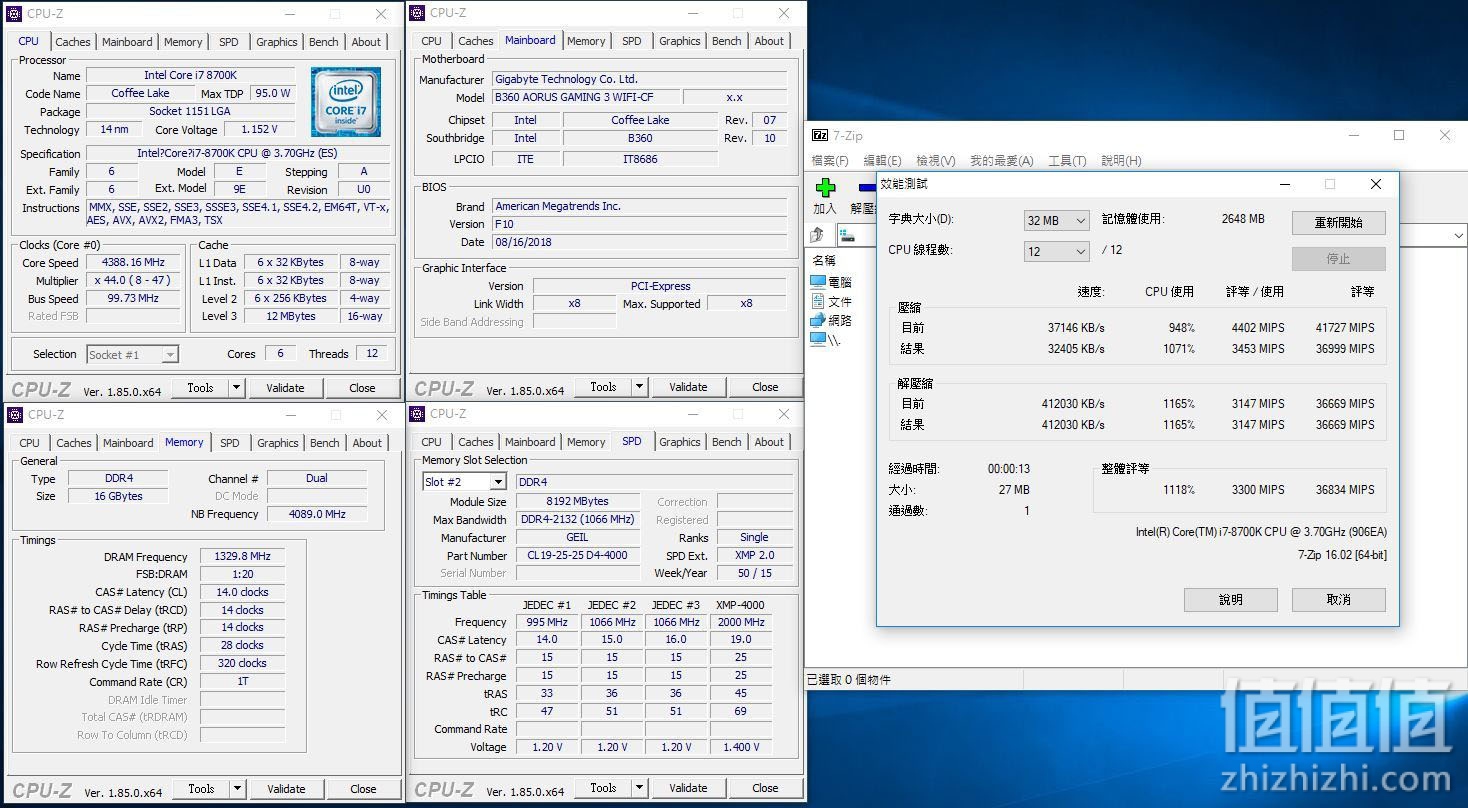1468x808 pixels.
Task: Click the 停止 stop button in the benchmark dialog
Action: pos(1338,258)
